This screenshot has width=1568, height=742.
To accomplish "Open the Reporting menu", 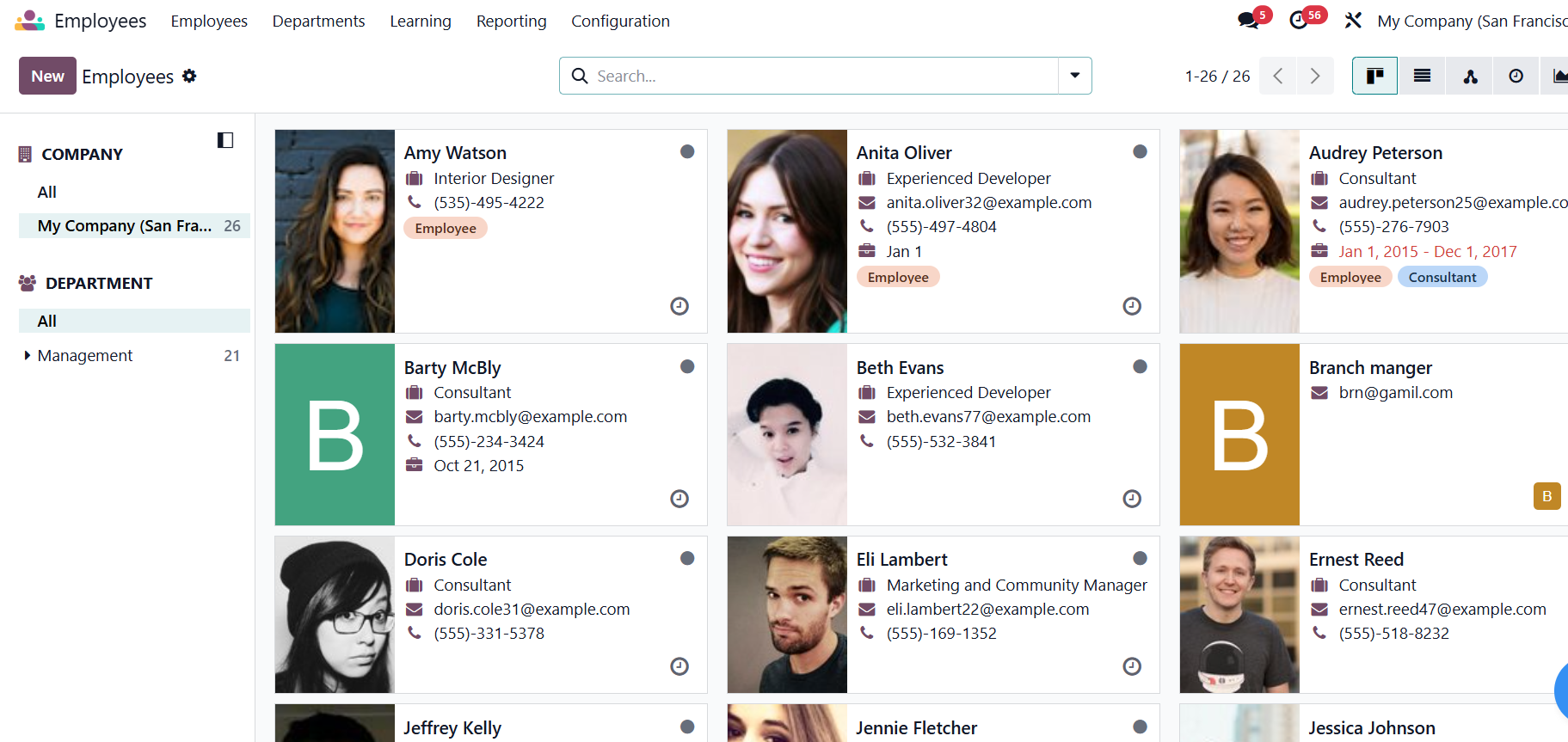I will point(512,21).
